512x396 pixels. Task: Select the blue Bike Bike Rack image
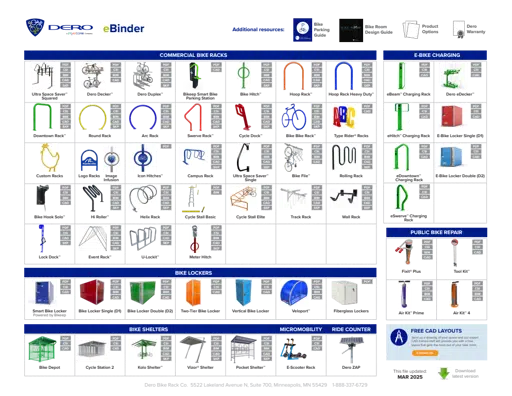(x=294, y=117)
